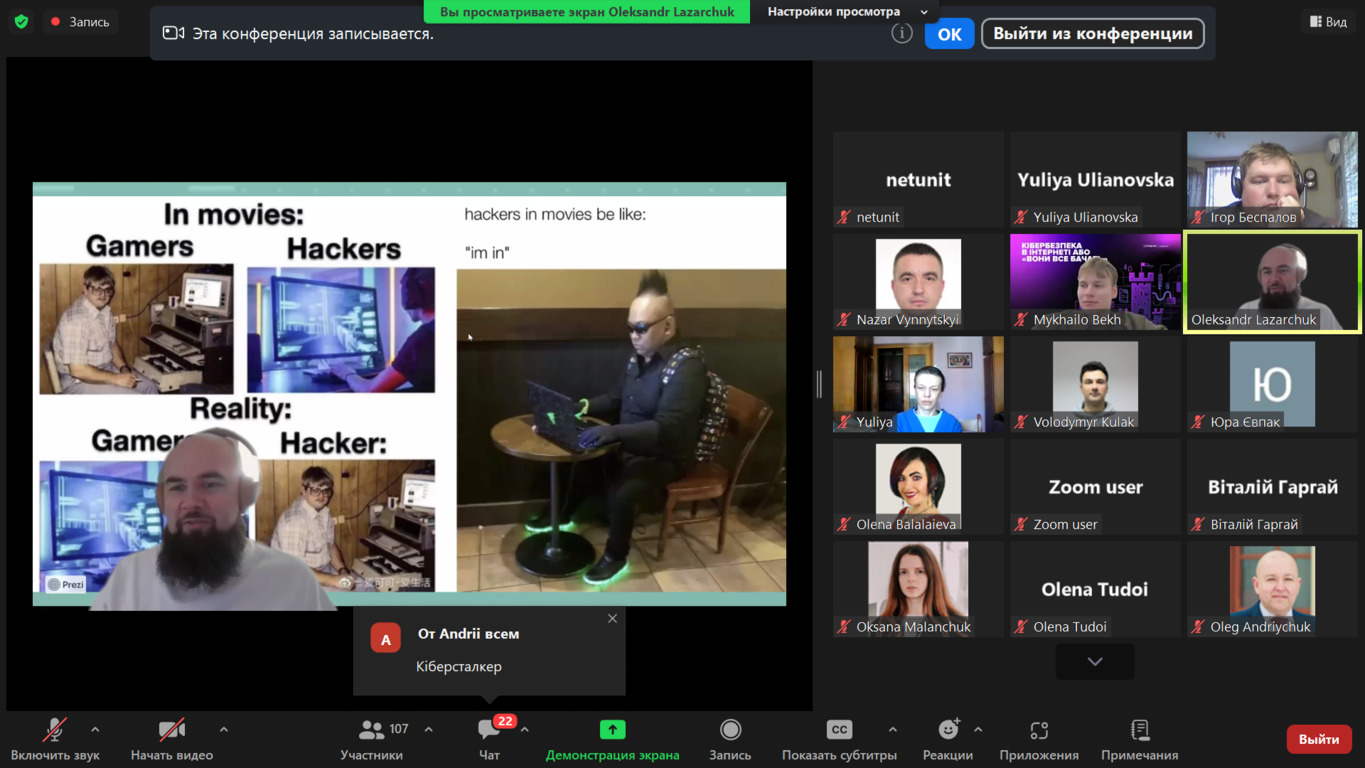Viewport: 1365px width, 768px height.
Task: Click Выйти из конференции button
Action: (1092, 34)
